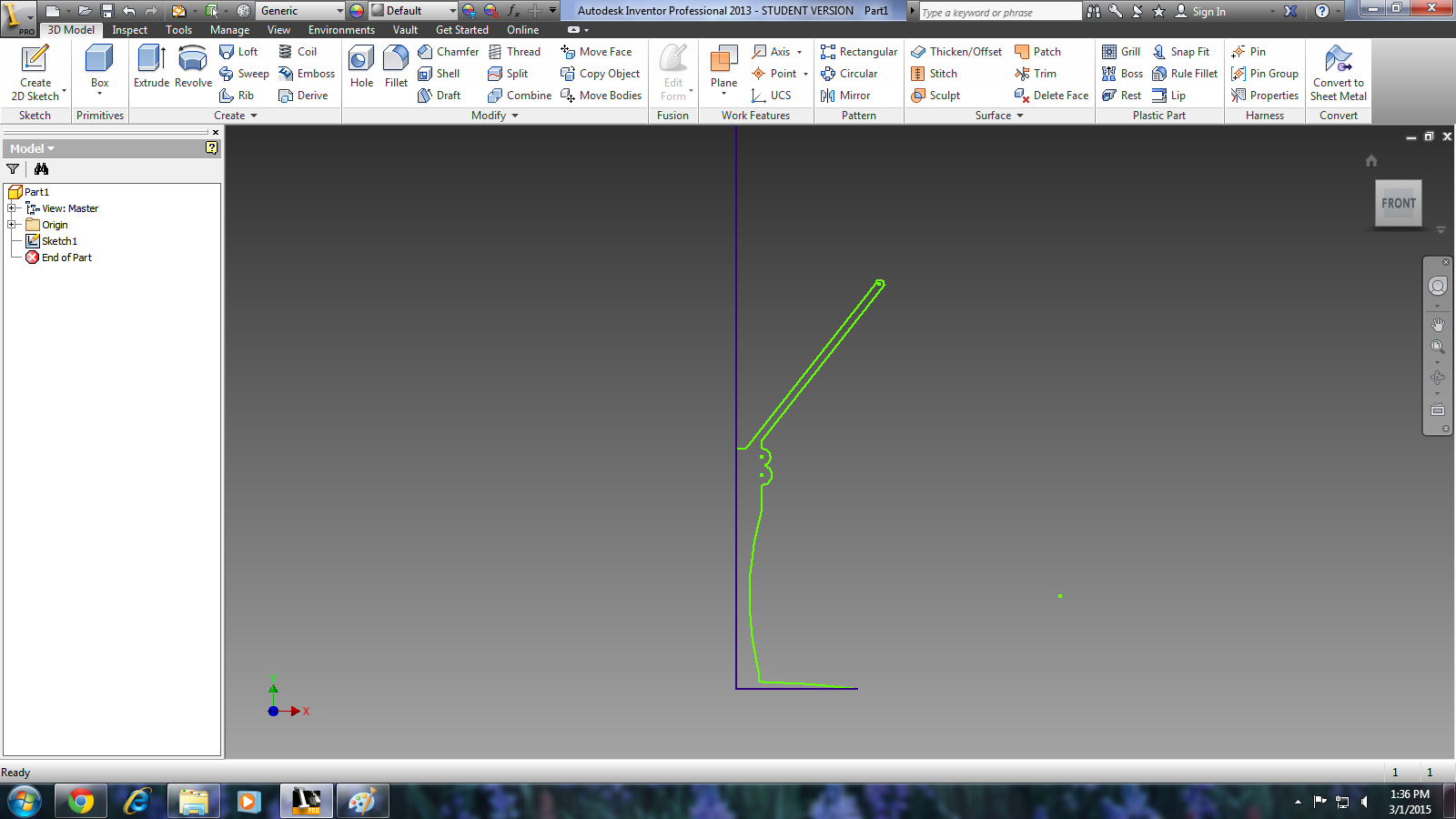Choose the Sculpt tool
Screen dimensions: 1456x819
point(935,96)
